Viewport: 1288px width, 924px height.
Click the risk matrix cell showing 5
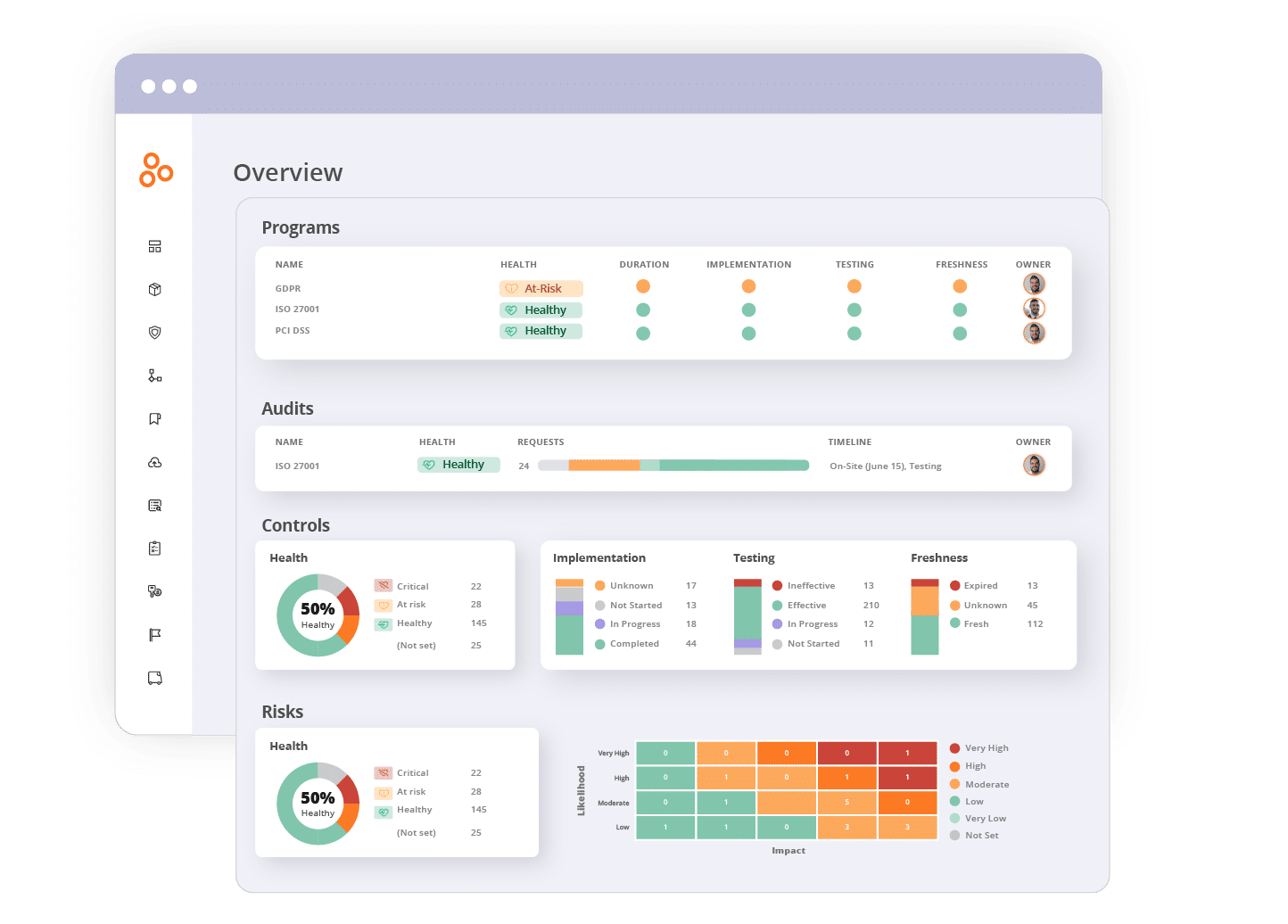point(846,802)
